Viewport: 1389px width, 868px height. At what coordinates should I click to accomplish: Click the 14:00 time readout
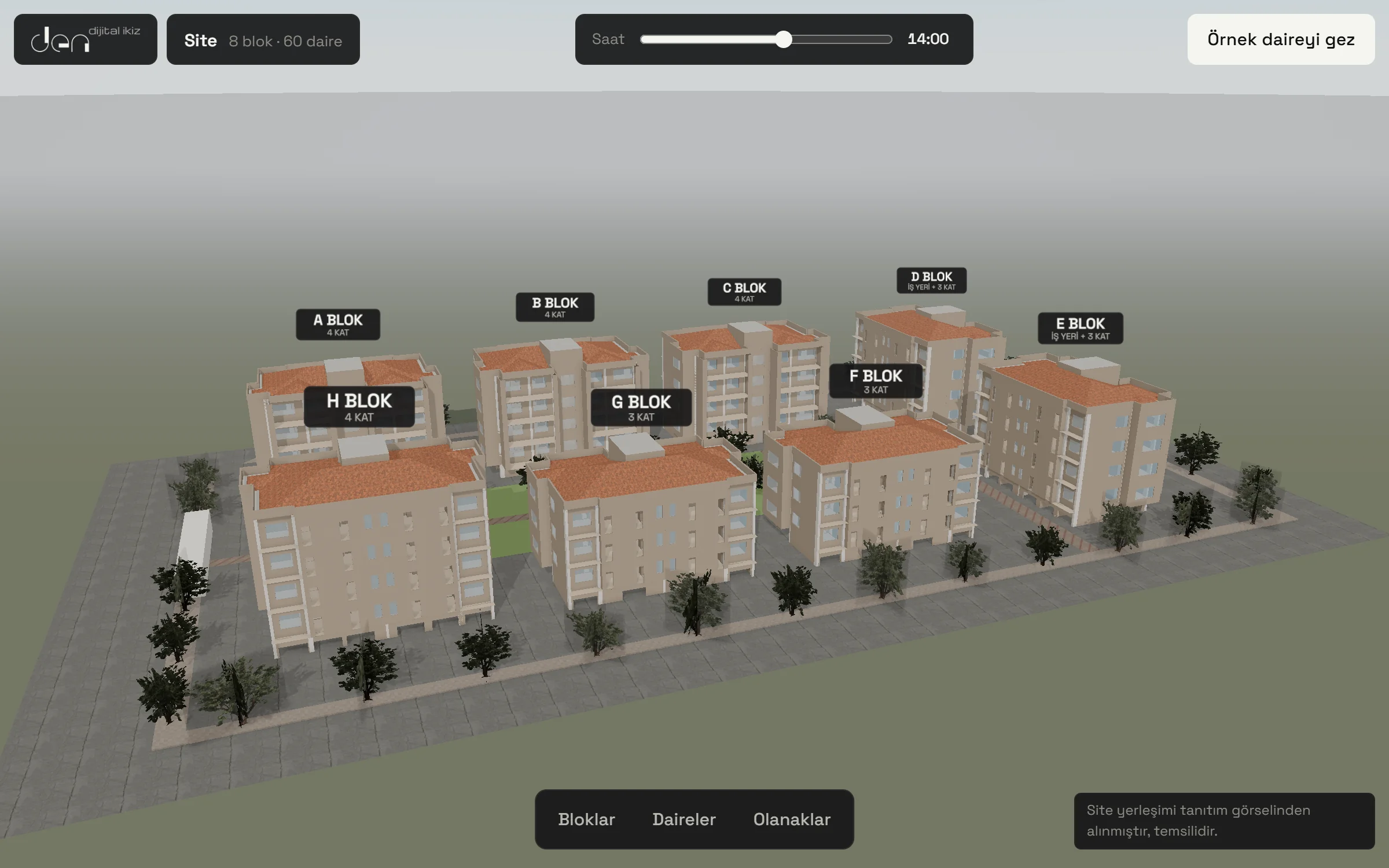928,39
